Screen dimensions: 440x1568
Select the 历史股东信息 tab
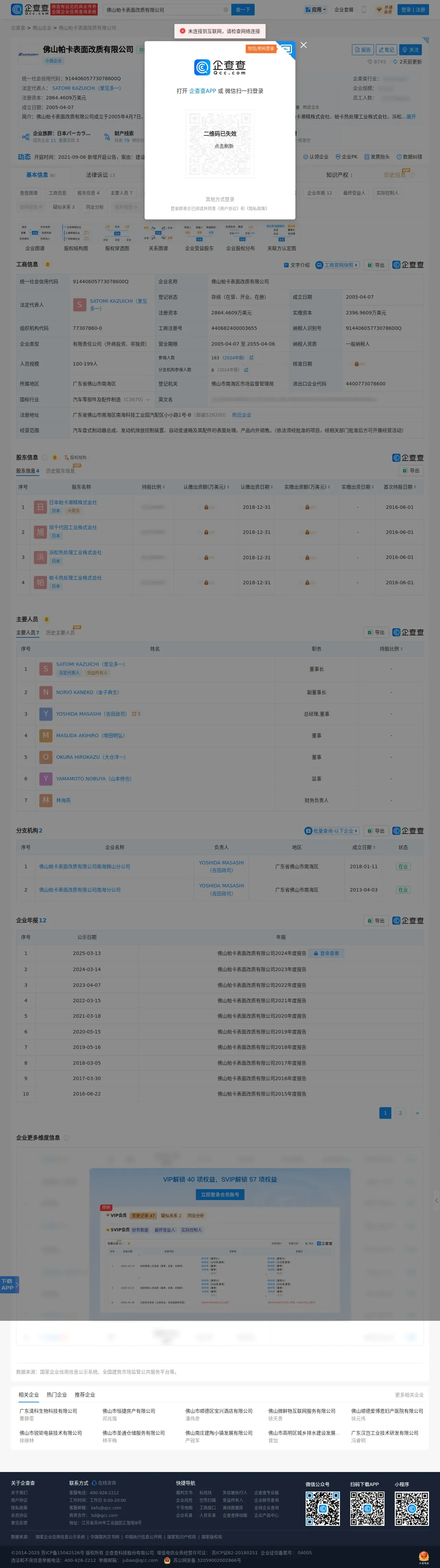pyautogui.click(x=60, y=471)
